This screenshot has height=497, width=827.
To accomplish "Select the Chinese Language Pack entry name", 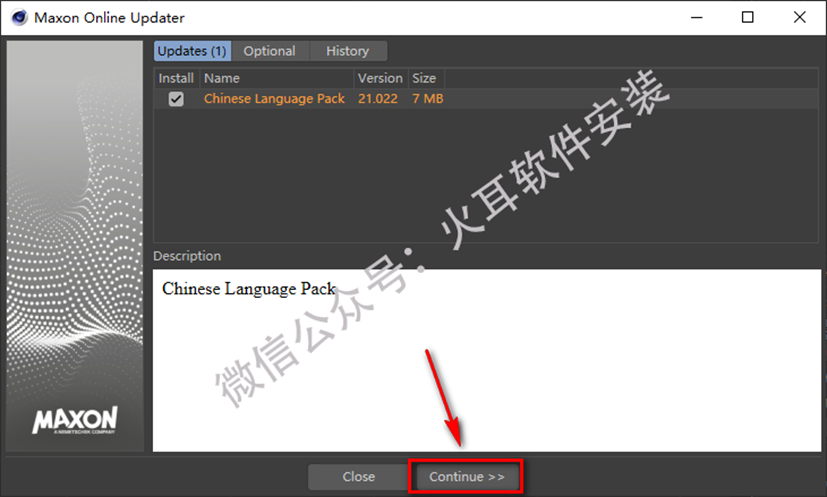I will coord(274,99).
